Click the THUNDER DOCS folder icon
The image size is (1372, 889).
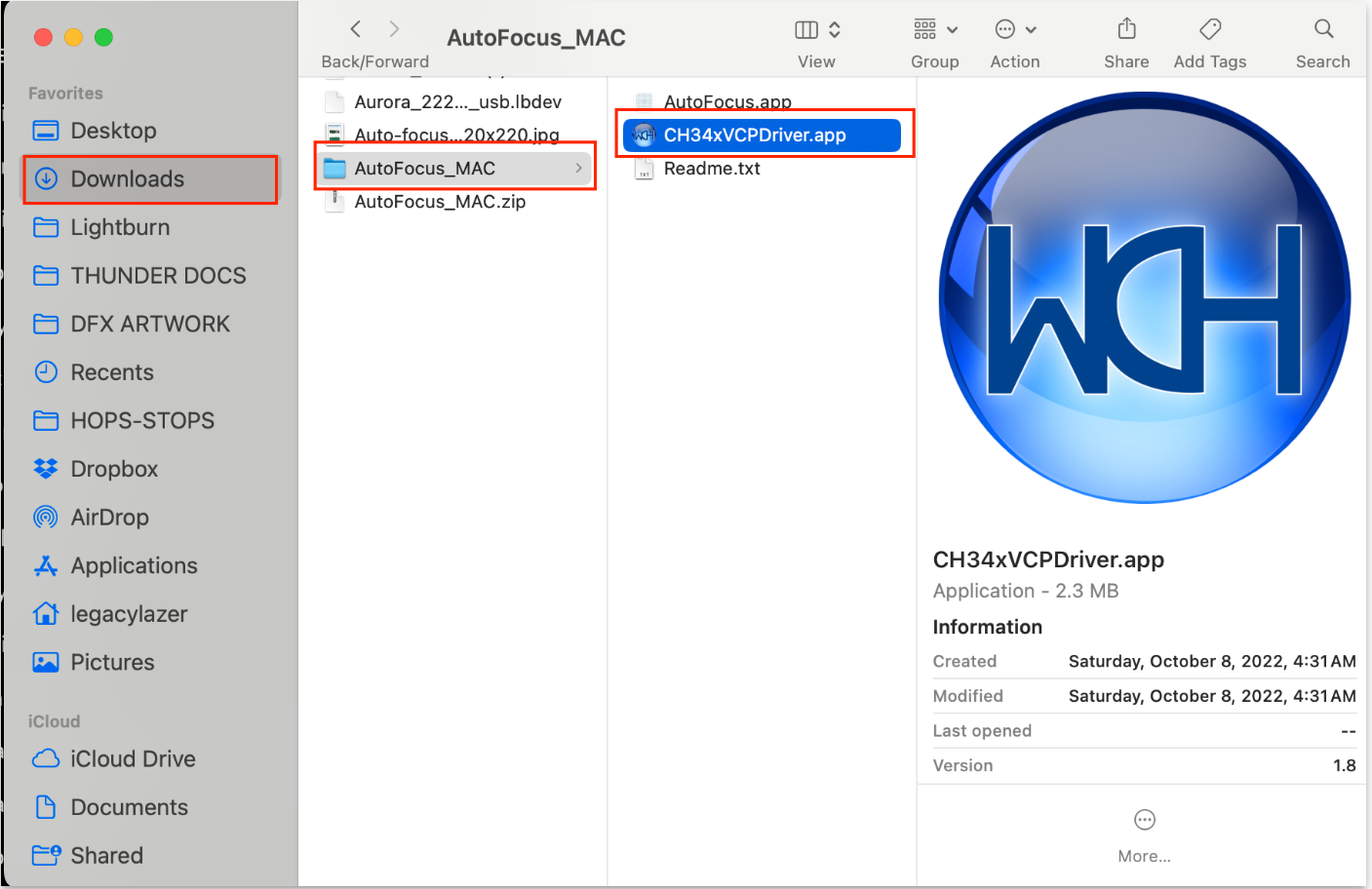(x=46, y=276)
